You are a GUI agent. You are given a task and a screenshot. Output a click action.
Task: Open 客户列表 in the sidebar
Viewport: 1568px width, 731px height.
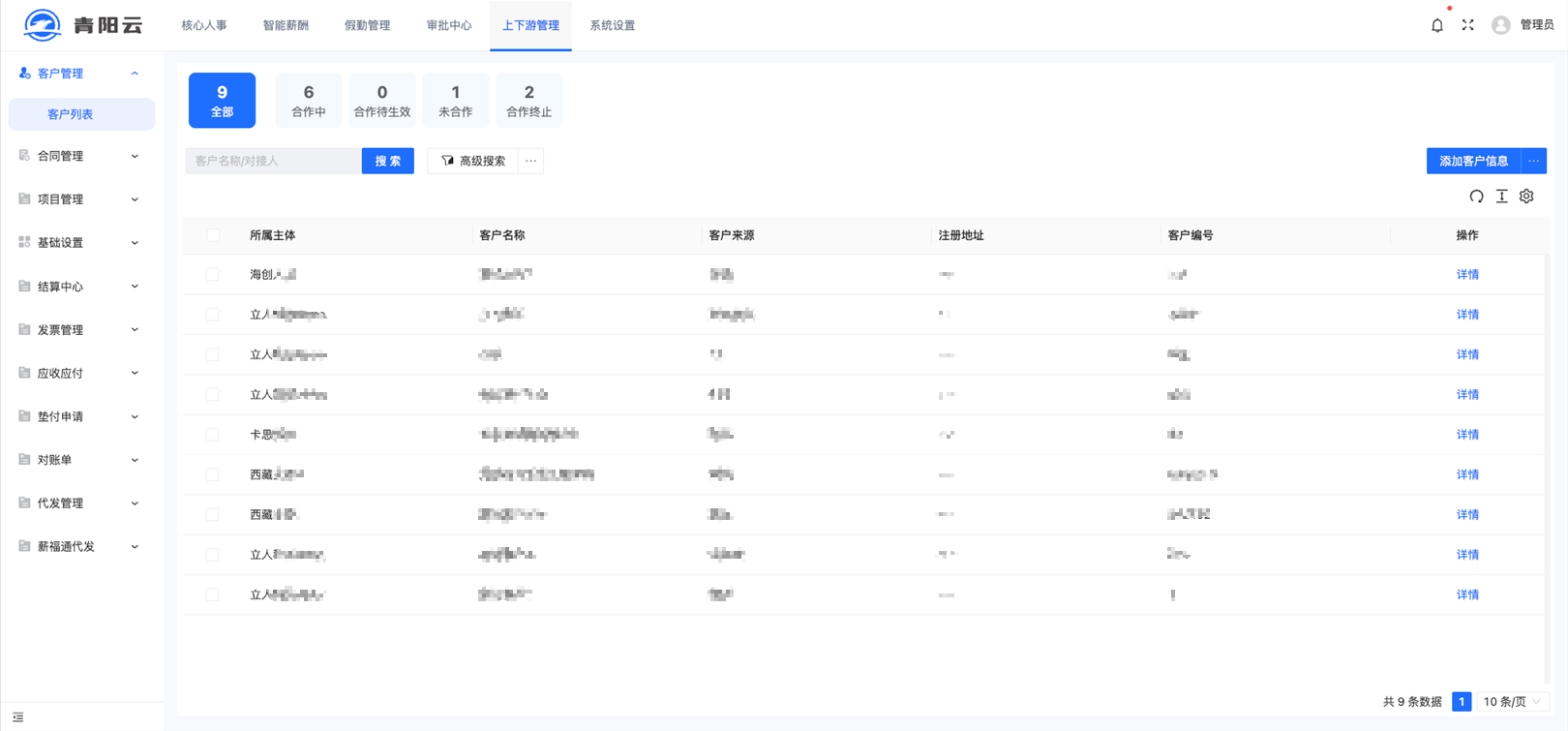tap(81, 114)
